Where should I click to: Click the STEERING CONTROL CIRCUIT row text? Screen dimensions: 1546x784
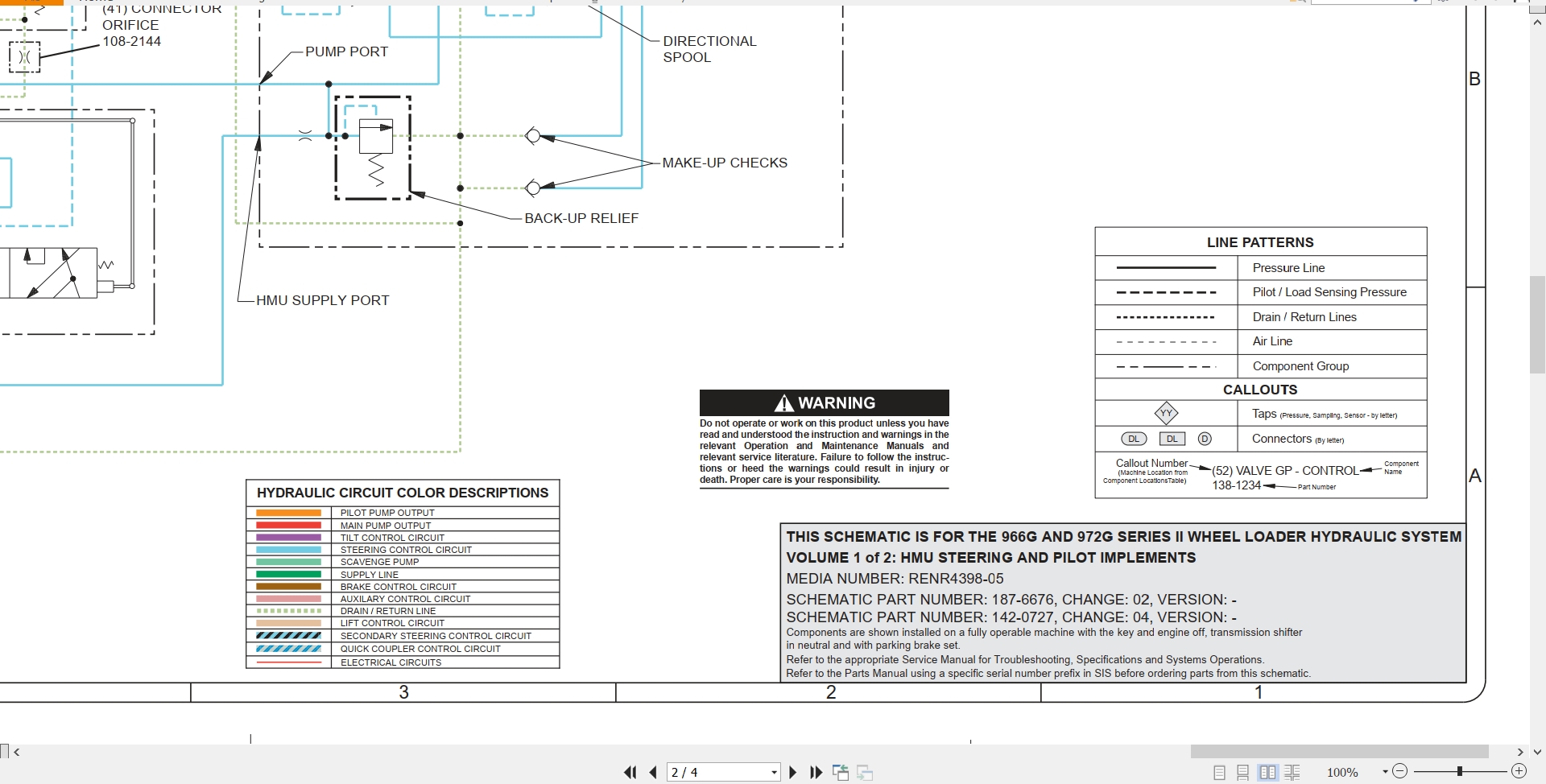point(406,550)
